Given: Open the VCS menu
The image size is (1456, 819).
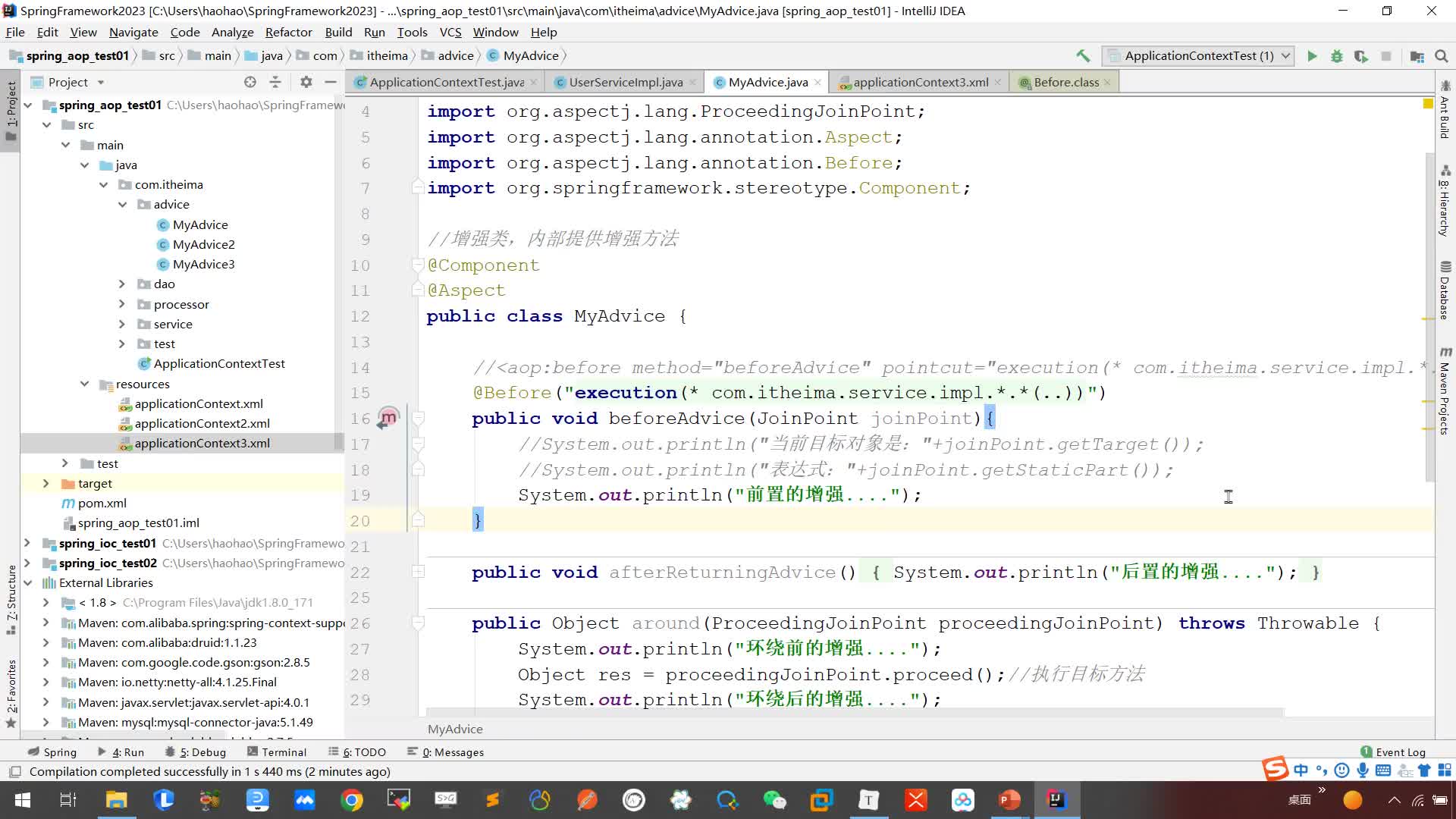Looking at the screenshot, I should tap(450, 32).
